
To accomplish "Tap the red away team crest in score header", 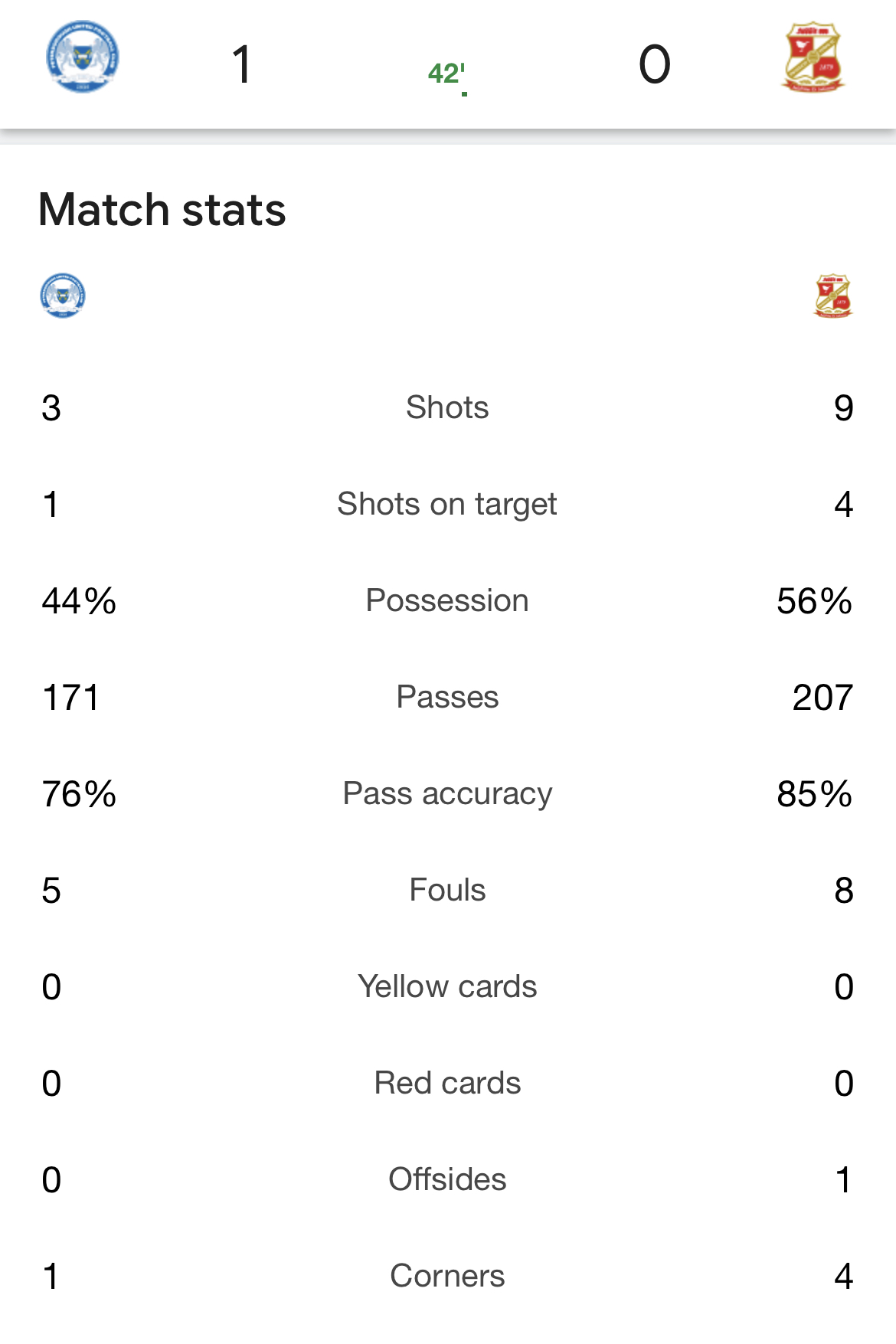I will pos(813,57).
